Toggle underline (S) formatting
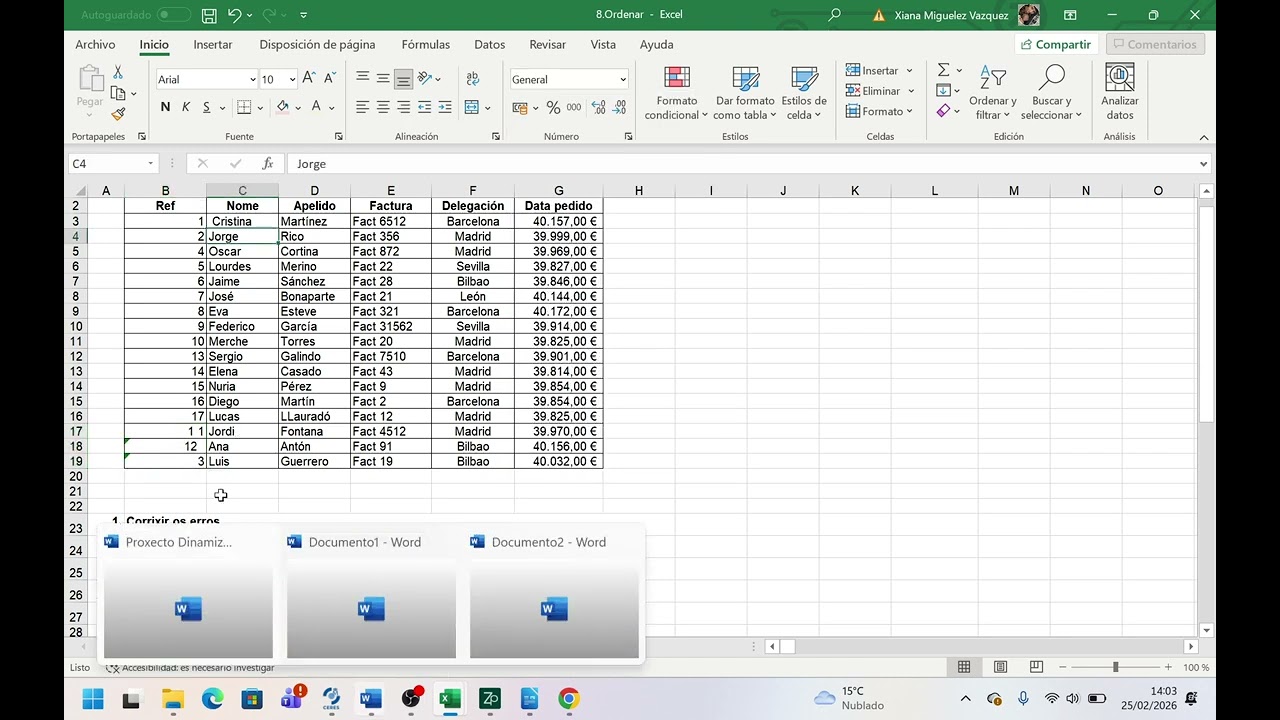Screen dimensions: 1280x720 tap(207, 107)
